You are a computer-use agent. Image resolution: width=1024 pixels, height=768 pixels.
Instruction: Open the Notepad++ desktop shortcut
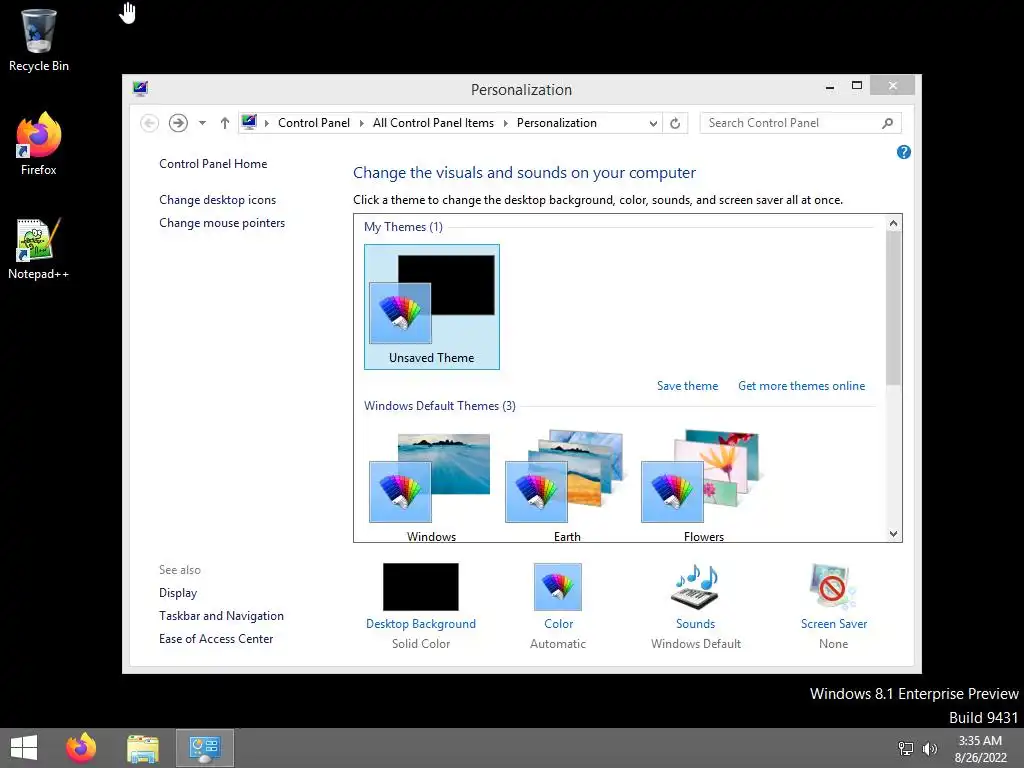point(39,249)
